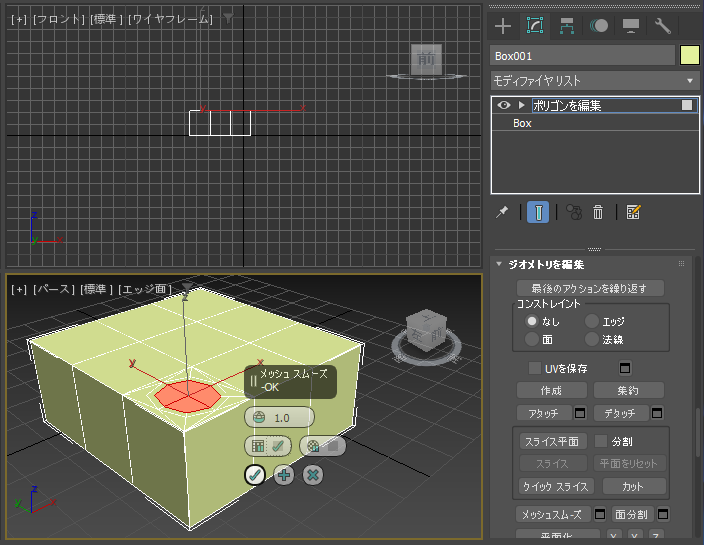Click the 前 face of front ViewCube
704x545 pixels.
tap(426, 59)
